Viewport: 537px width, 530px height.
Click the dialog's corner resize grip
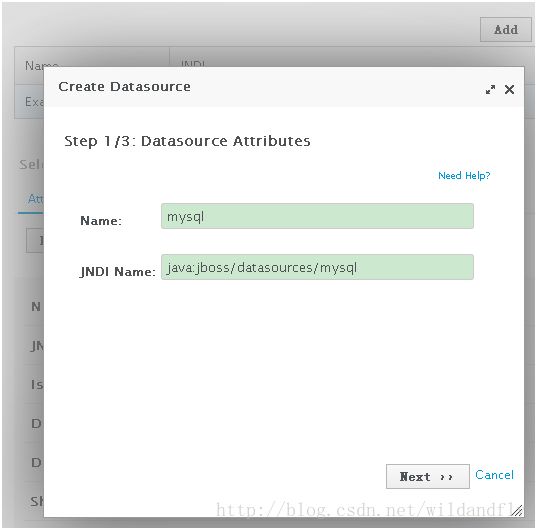pos(517,510)
